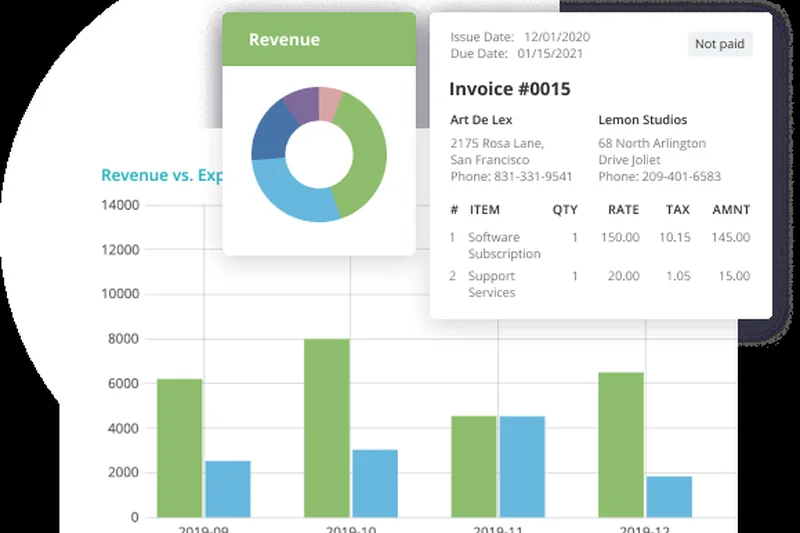800x533 pixels.
Task: Select the Software Subscription invoice row item
Action: (x=504, y=245)
